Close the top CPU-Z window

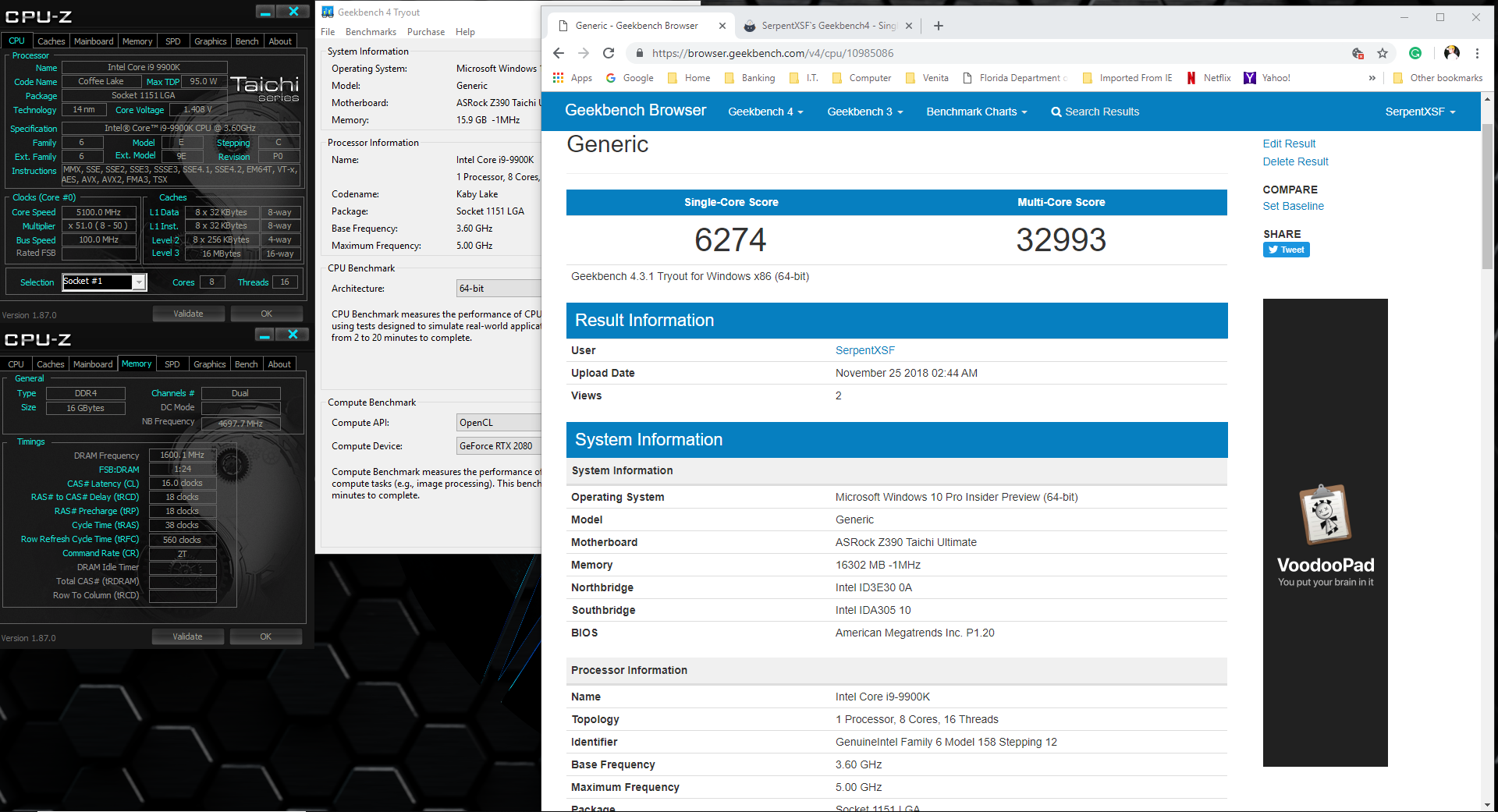(x=293, y=12)
